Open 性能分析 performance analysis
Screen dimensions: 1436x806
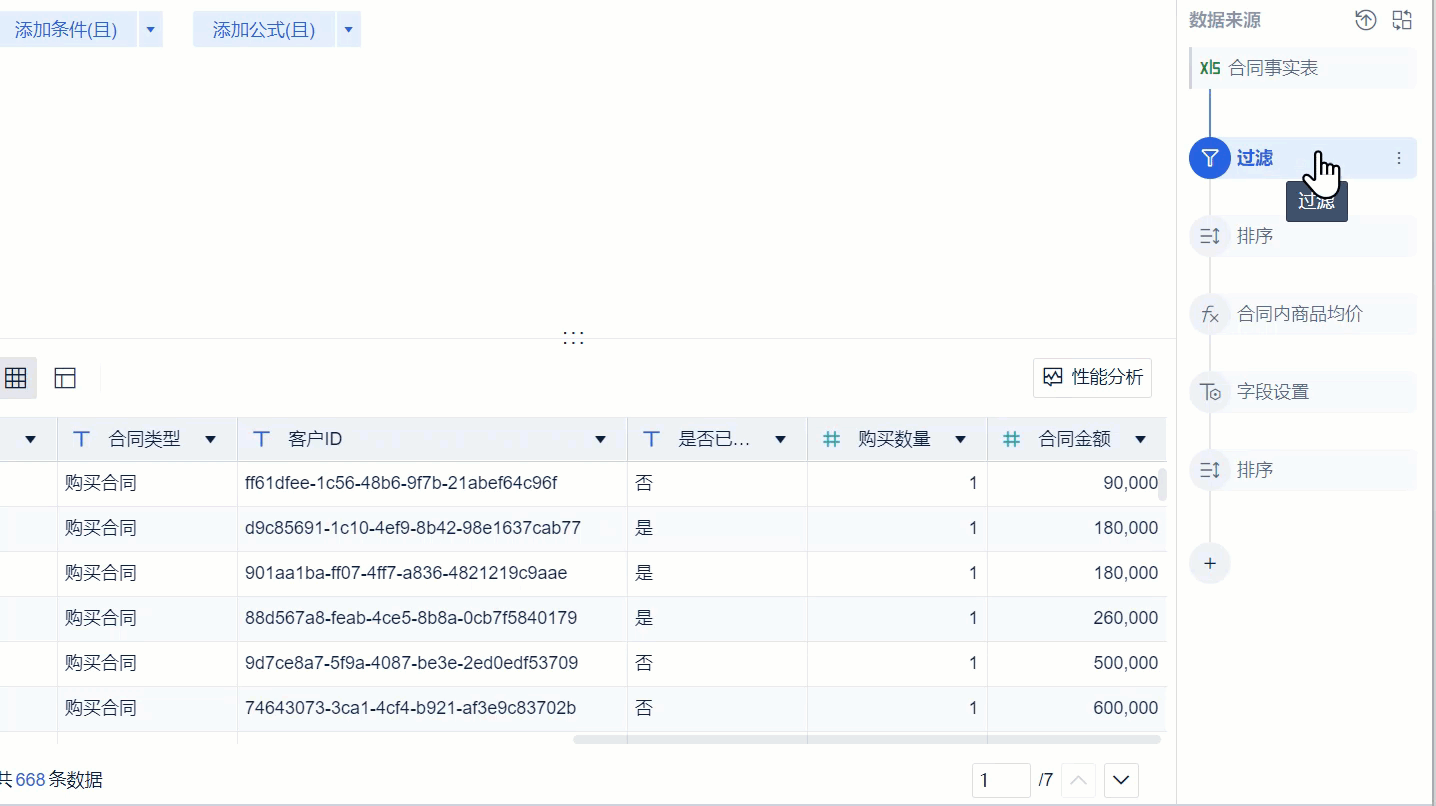1092,377
